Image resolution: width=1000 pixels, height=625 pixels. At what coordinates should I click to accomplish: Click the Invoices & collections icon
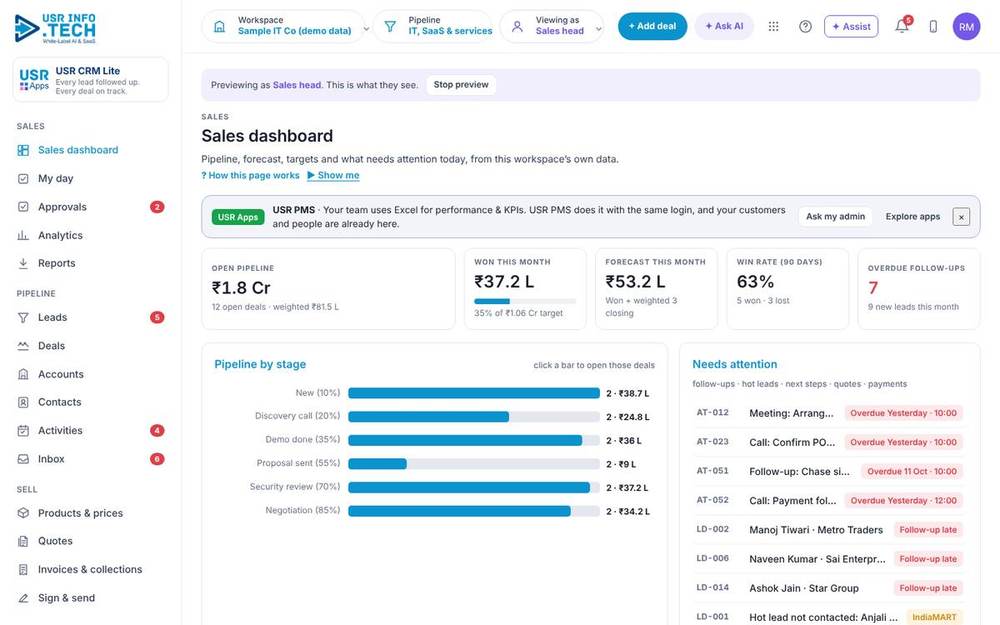pos(23,570)
